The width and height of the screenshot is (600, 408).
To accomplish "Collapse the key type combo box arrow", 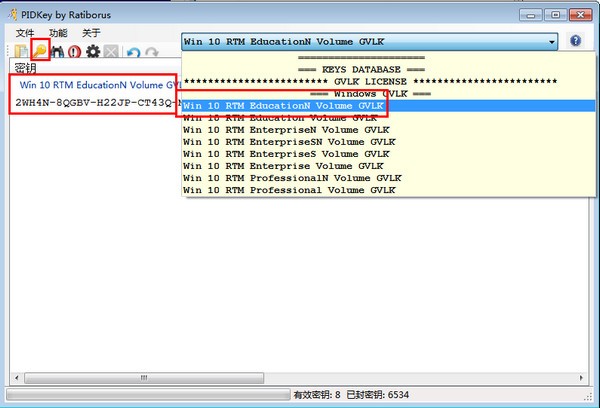I will click(x=551, y=41).
